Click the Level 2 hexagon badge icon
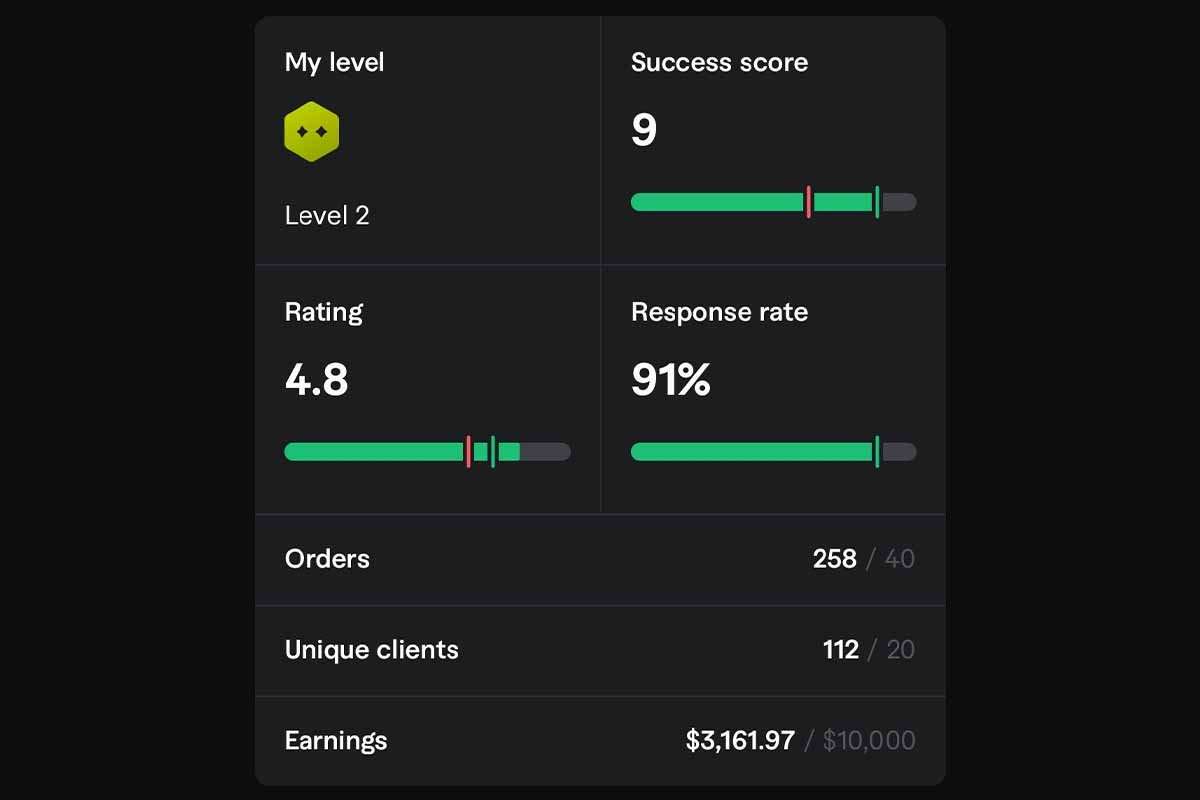This screenshot has height=800, width=1200. coord(312,132)
